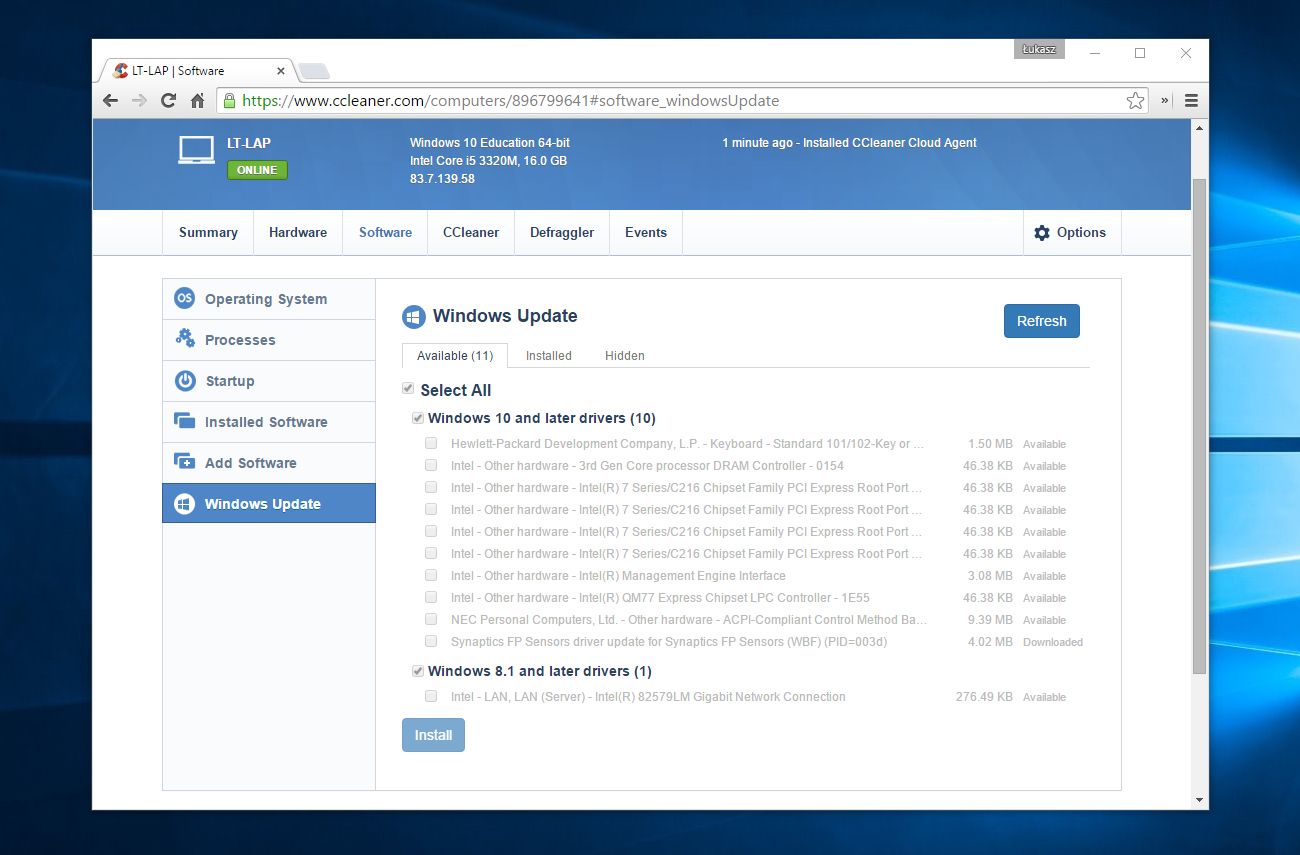Image resolution: width=1300 pixels, height=855 pixels.
Task: Click the scrollbar up arrow
Action: [1200, 128]
